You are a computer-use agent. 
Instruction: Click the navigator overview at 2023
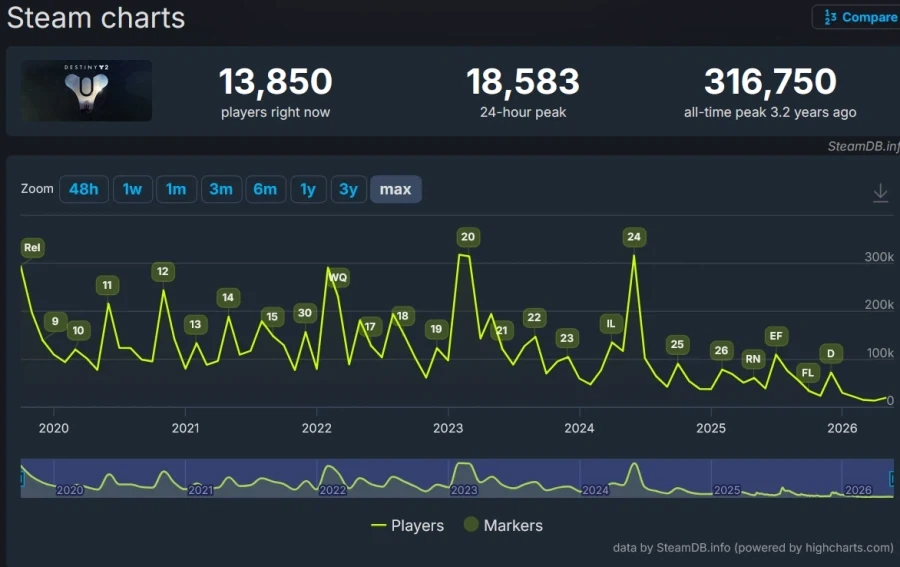coord(464,490)
